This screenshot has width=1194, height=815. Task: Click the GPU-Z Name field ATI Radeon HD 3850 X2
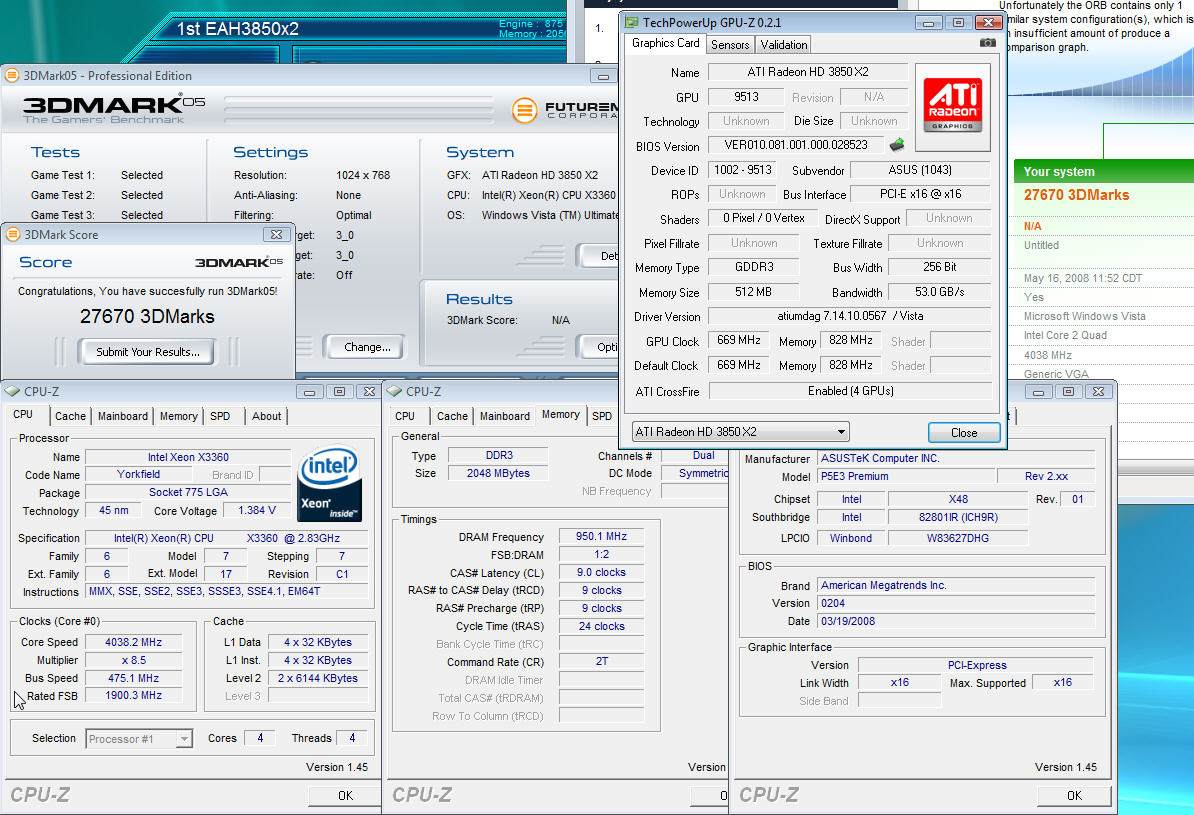pos(808,72)
